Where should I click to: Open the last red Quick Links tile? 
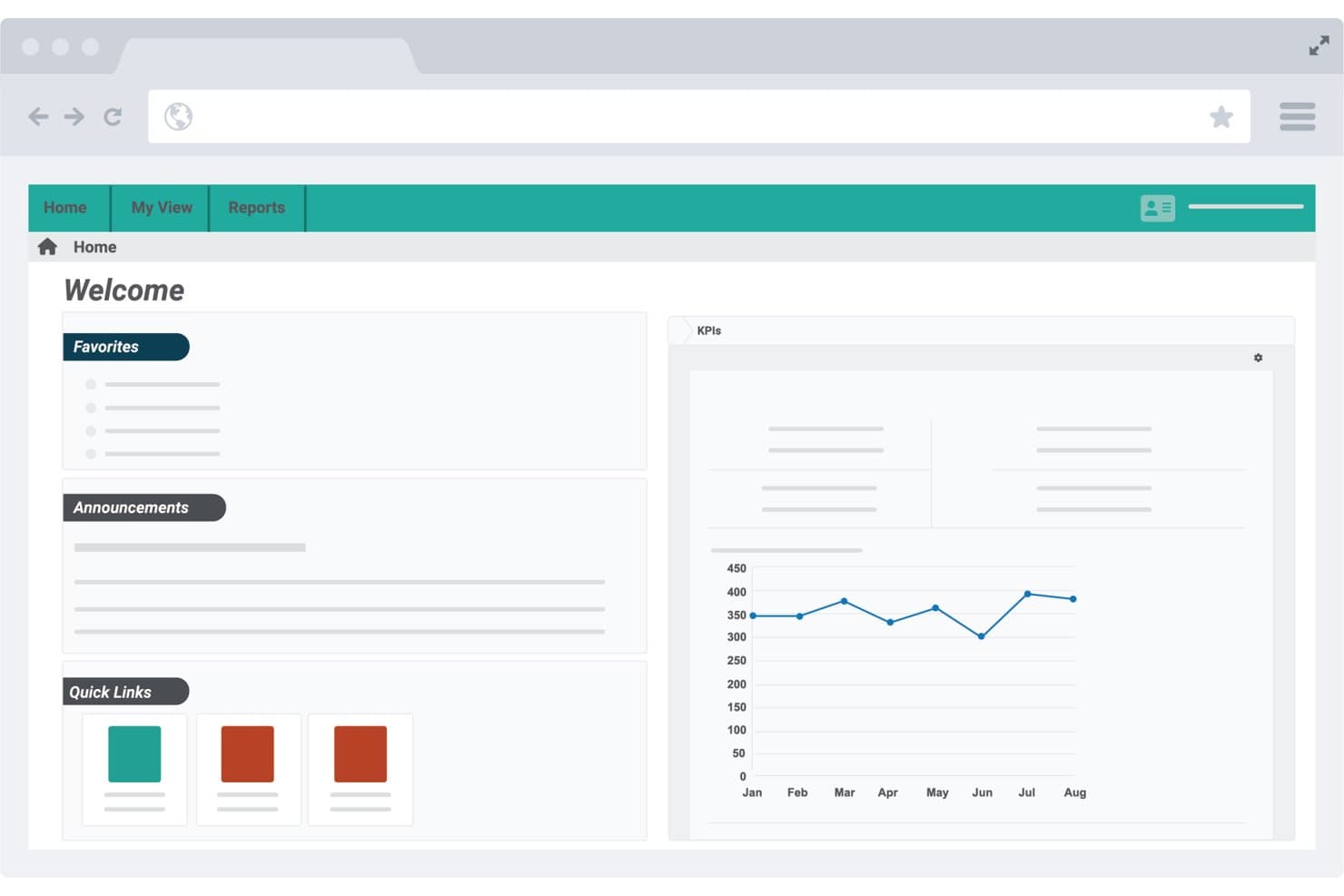361,753
